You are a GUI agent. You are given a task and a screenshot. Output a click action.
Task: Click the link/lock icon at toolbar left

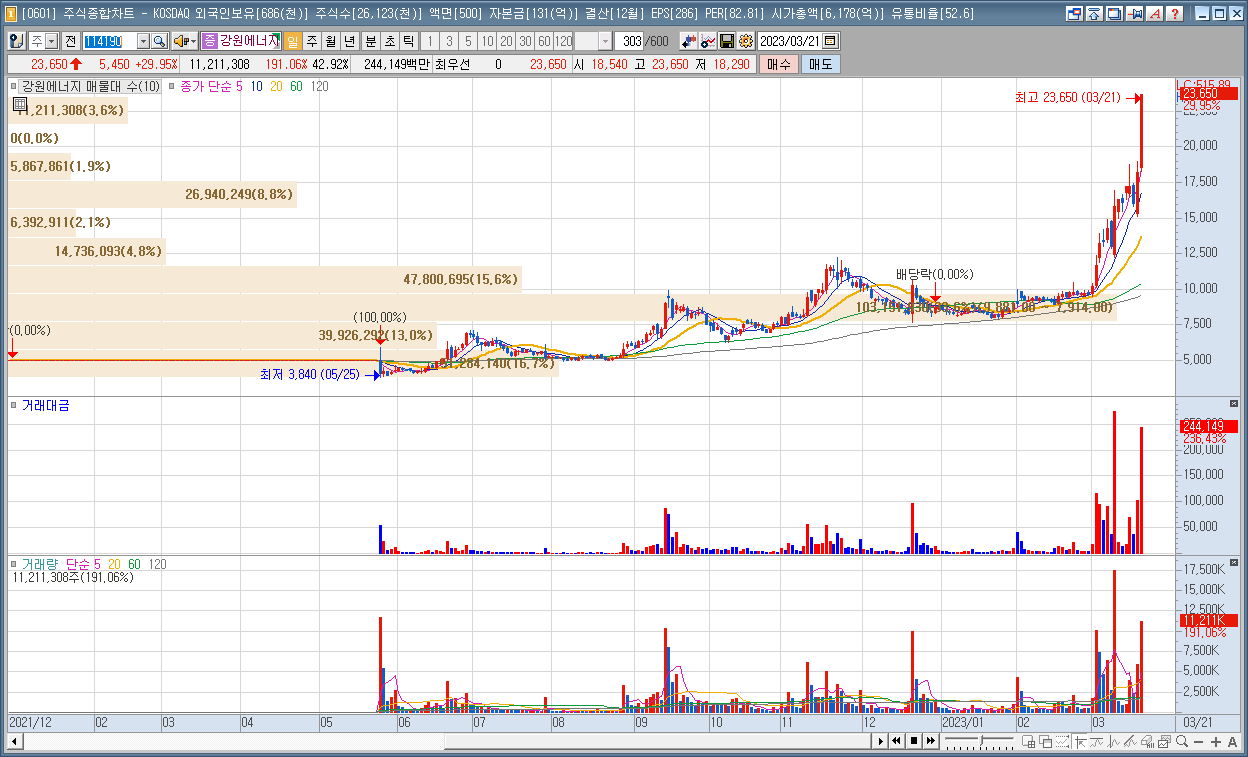(x=17, y=41)
